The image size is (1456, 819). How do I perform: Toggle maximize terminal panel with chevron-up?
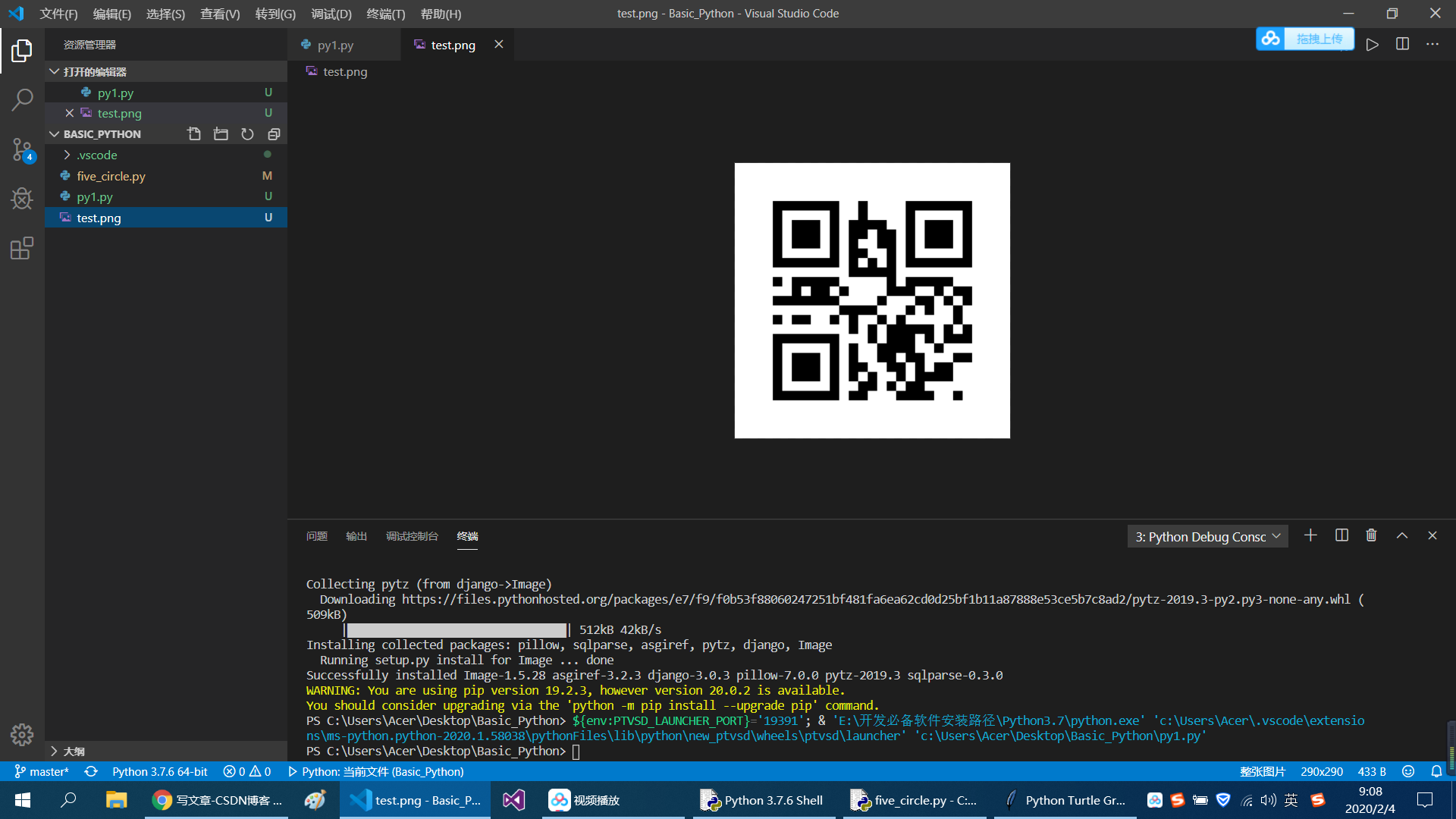tap(1402, 535)
